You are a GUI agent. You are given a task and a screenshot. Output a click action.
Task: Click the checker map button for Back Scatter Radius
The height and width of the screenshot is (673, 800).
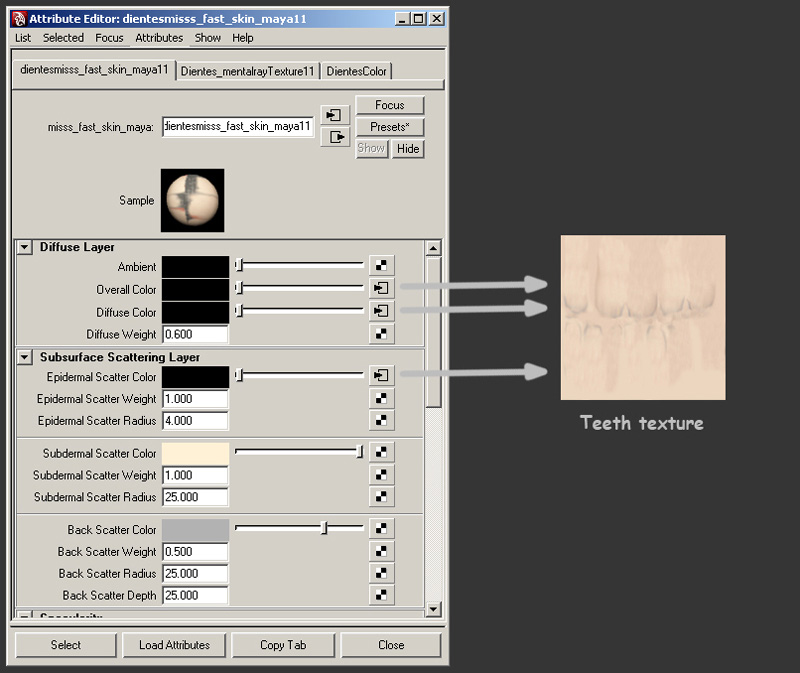tap(381, 573)
